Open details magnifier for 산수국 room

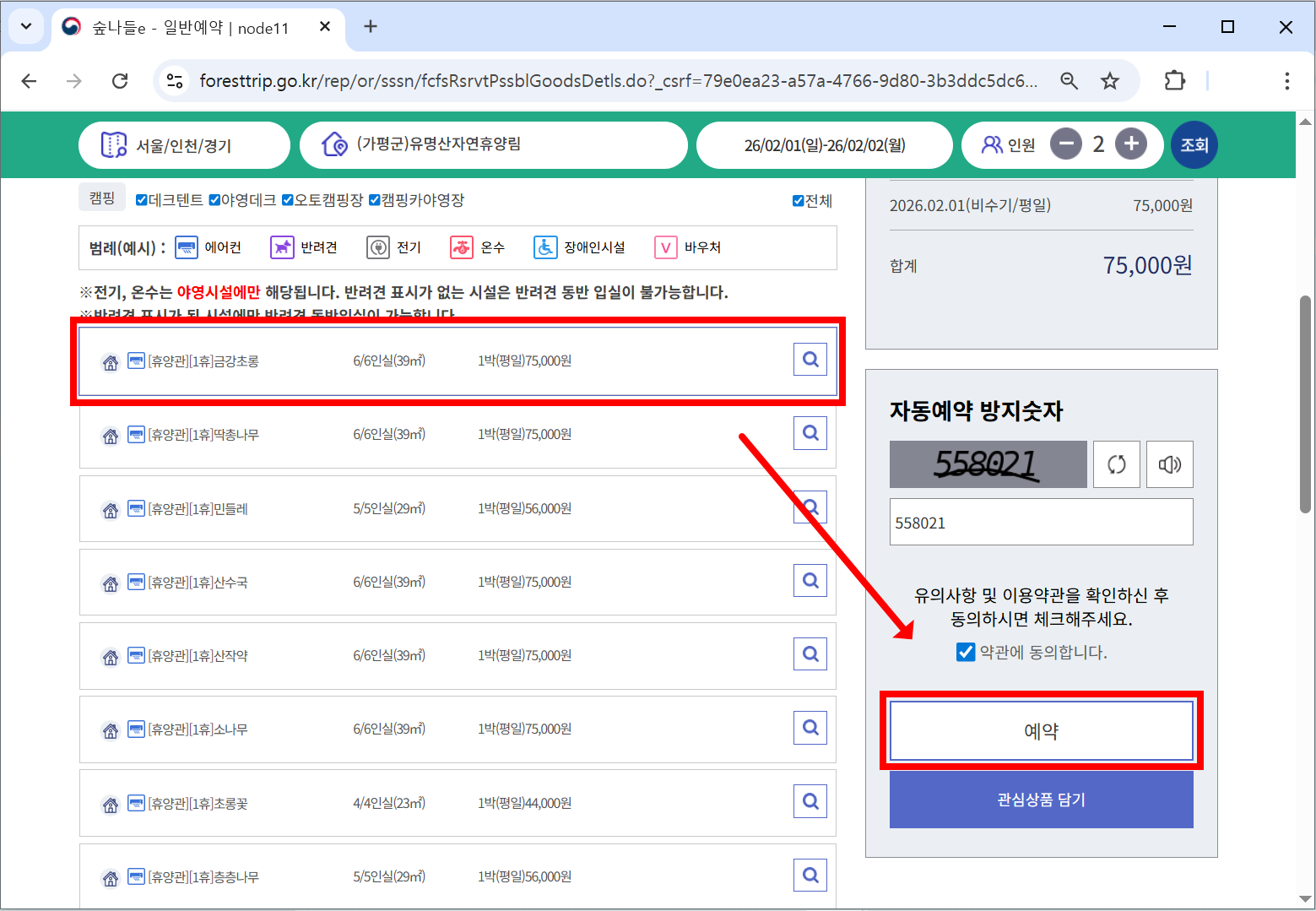click(x=810, y=581)
